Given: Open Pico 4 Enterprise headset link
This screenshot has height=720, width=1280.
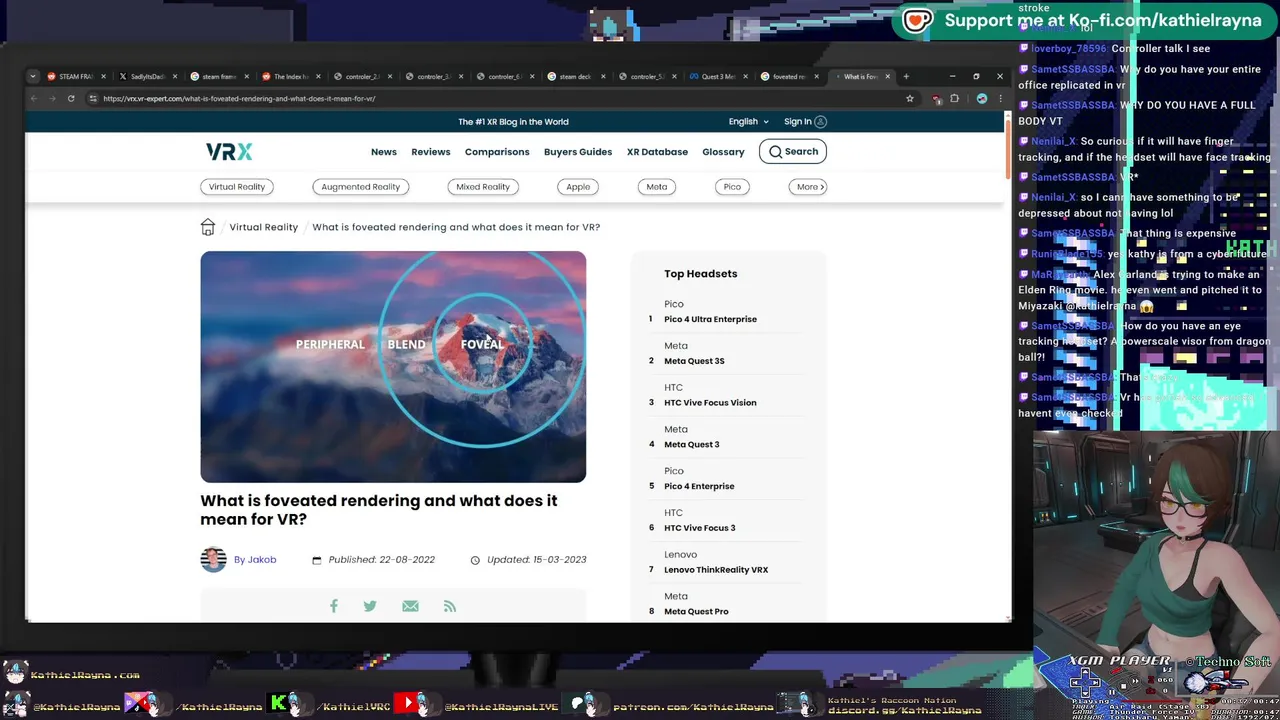Looking at the screenshot, I should click(699, 486).
